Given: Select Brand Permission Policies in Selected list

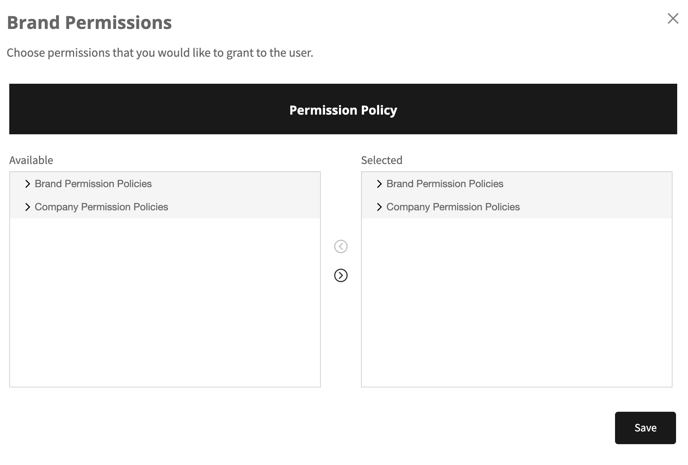Looking at the screenshot, I should pos(445,184).
